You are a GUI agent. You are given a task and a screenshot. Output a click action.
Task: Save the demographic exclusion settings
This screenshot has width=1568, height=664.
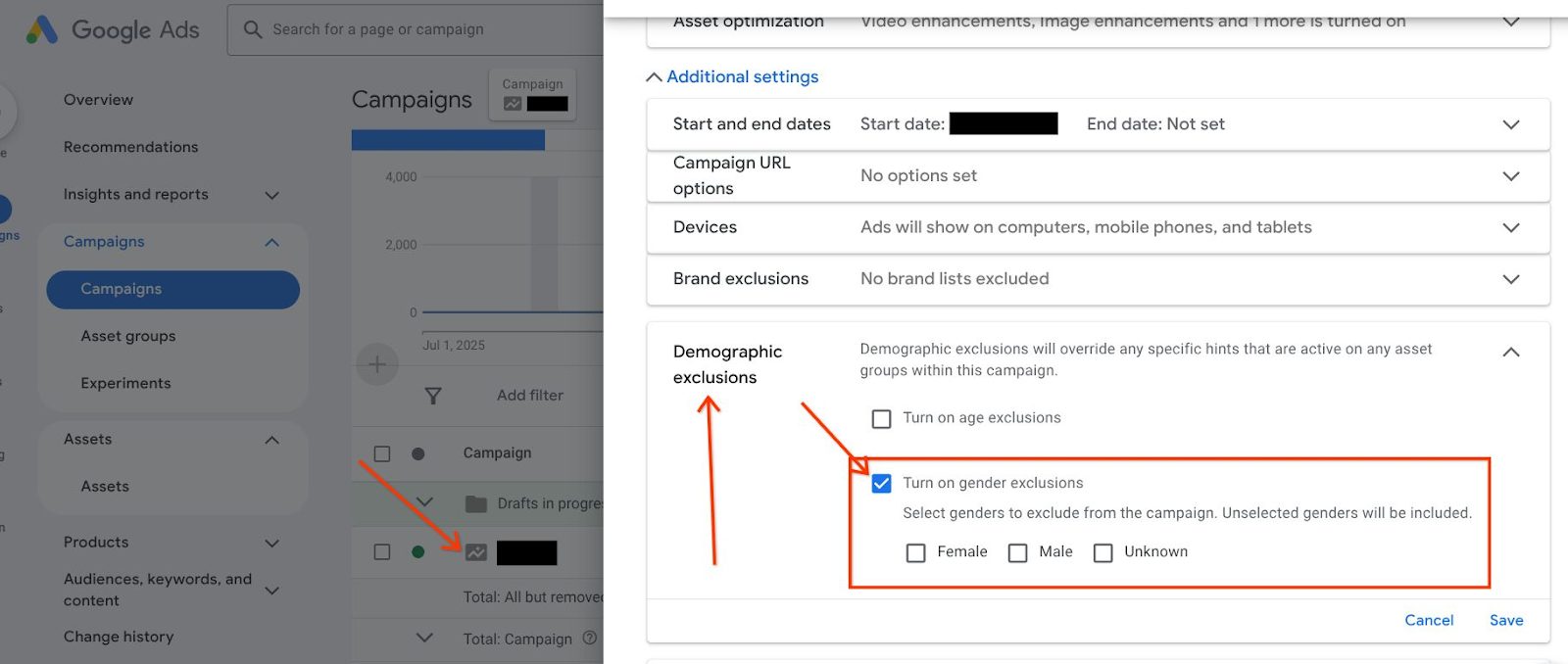point(1505,620)
